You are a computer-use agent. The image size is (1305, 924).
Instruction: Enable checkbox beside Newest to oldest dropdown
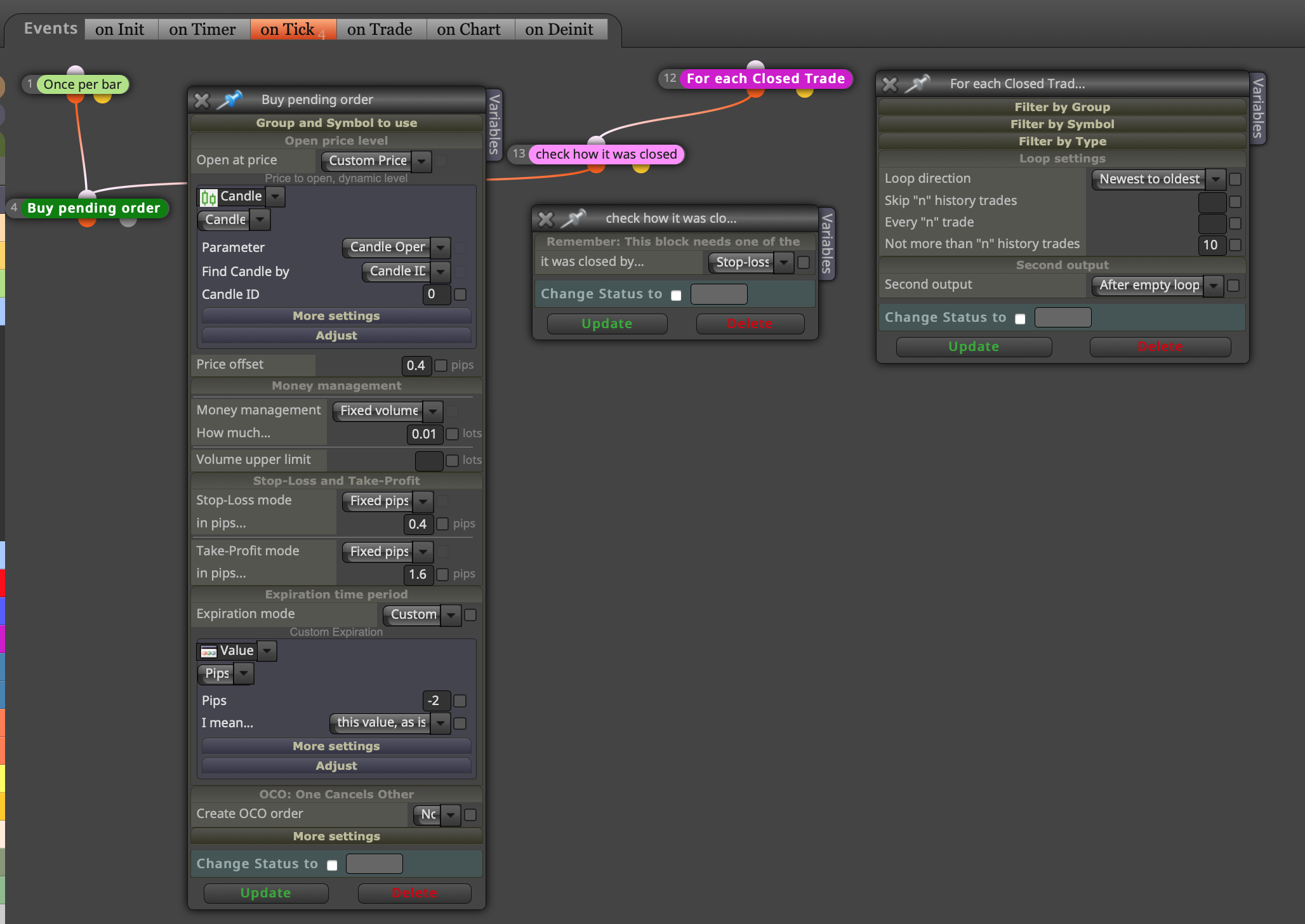(1235, 180)
